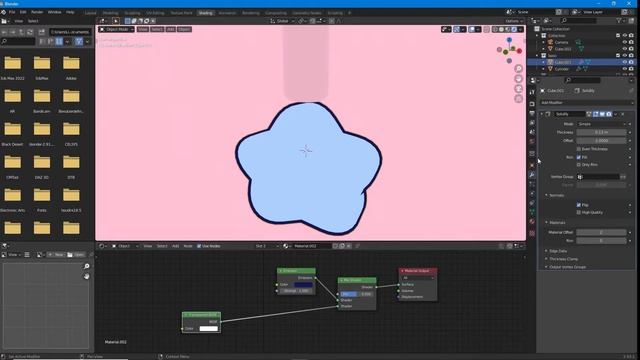Viewport: 640px width, 360px height.
Task: Open the Output properties tab icon
Action: click(532, 113)
